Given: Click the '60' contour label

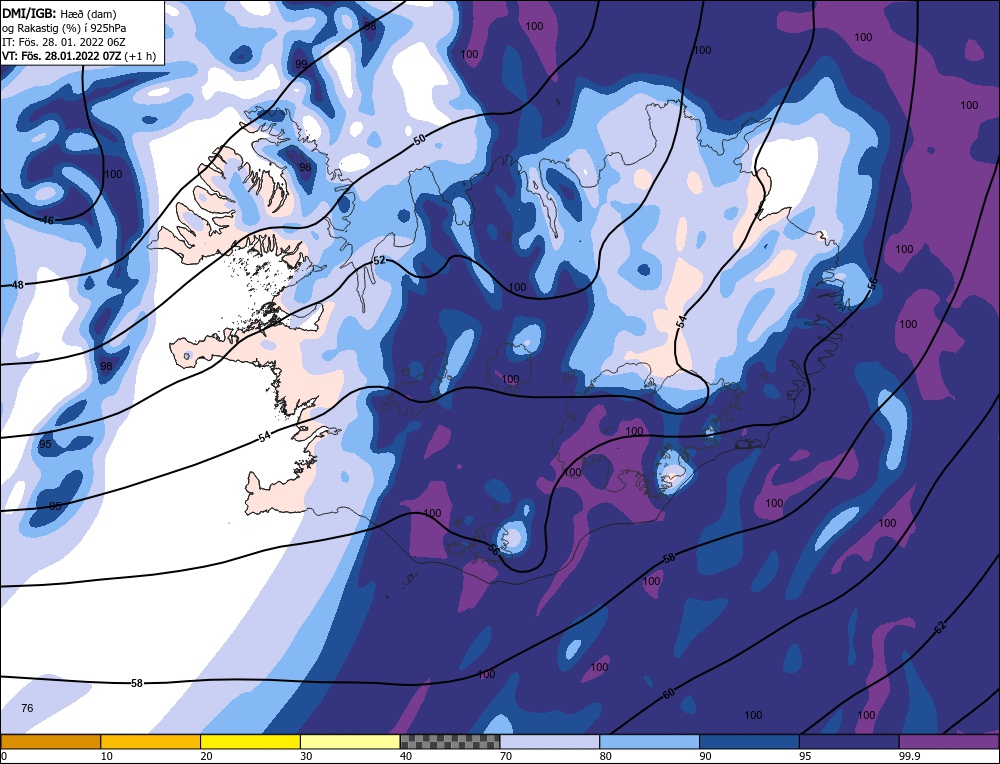Looking at the screenshot, I should click(668, 693).
